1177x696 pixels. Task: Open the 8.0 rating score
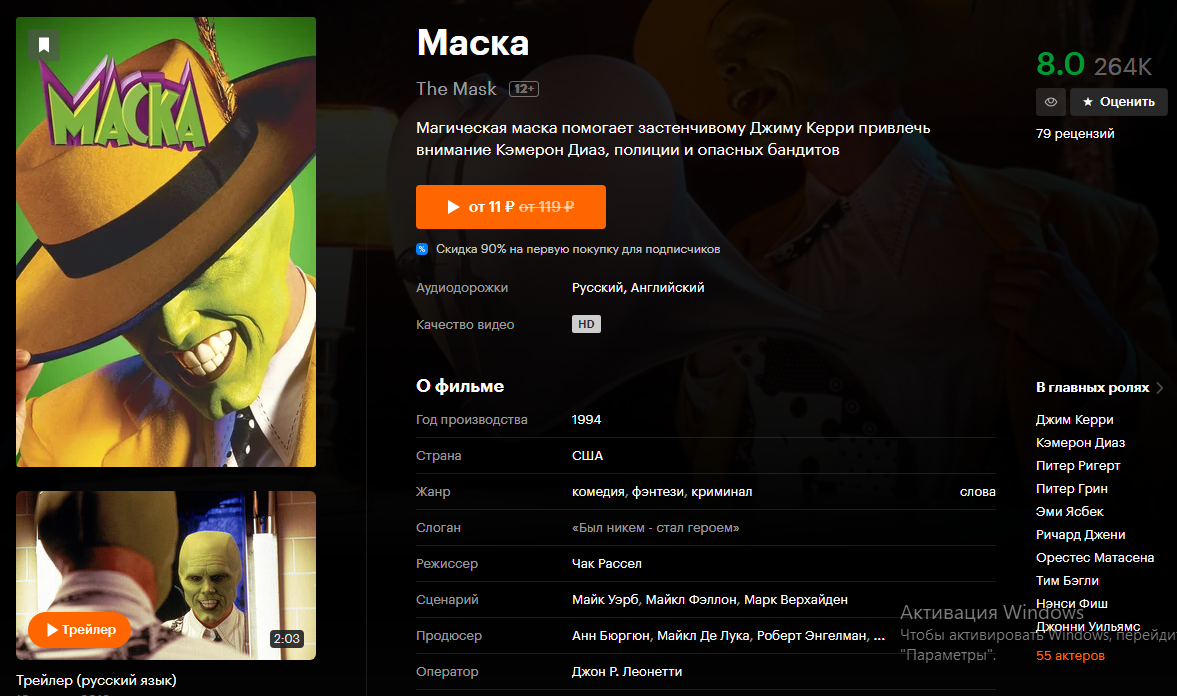pos(1060,64)
